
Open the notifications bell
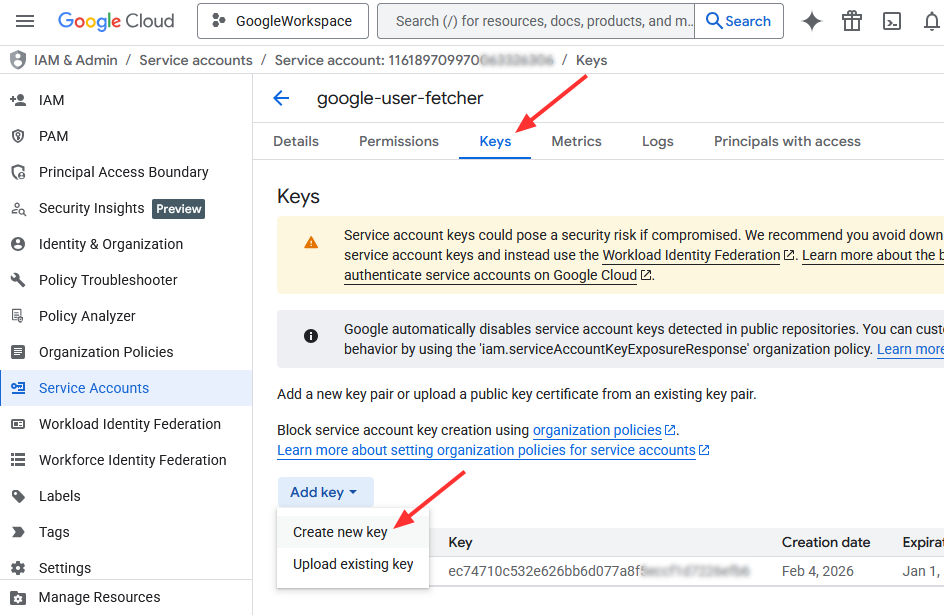click(x=932, y=21)
